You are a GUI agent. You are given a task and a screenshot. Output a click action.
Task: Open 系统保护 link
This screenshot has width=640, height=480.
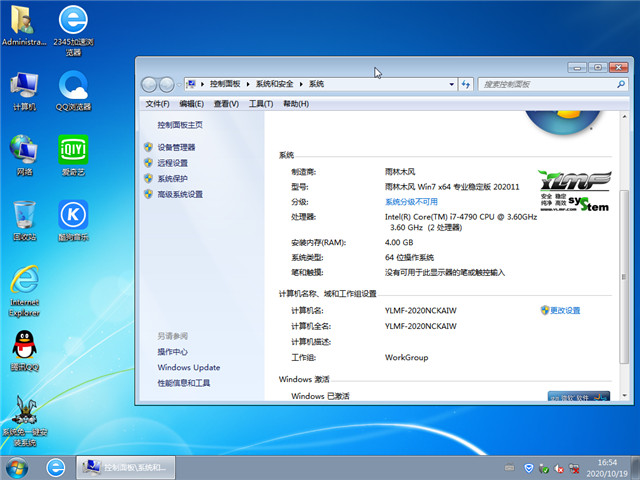[x=173, y=178]
